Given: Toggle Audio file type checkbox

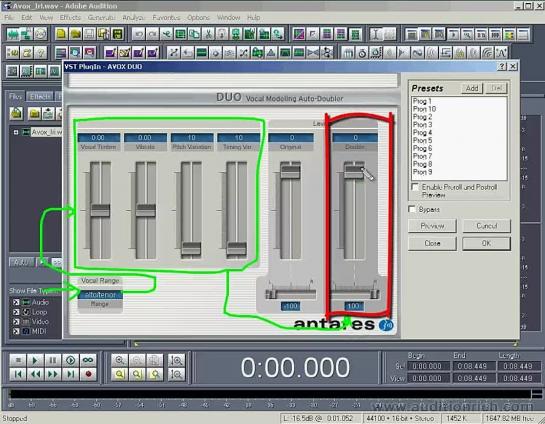Looking at the screenshot, I should [x=16, y=302].
